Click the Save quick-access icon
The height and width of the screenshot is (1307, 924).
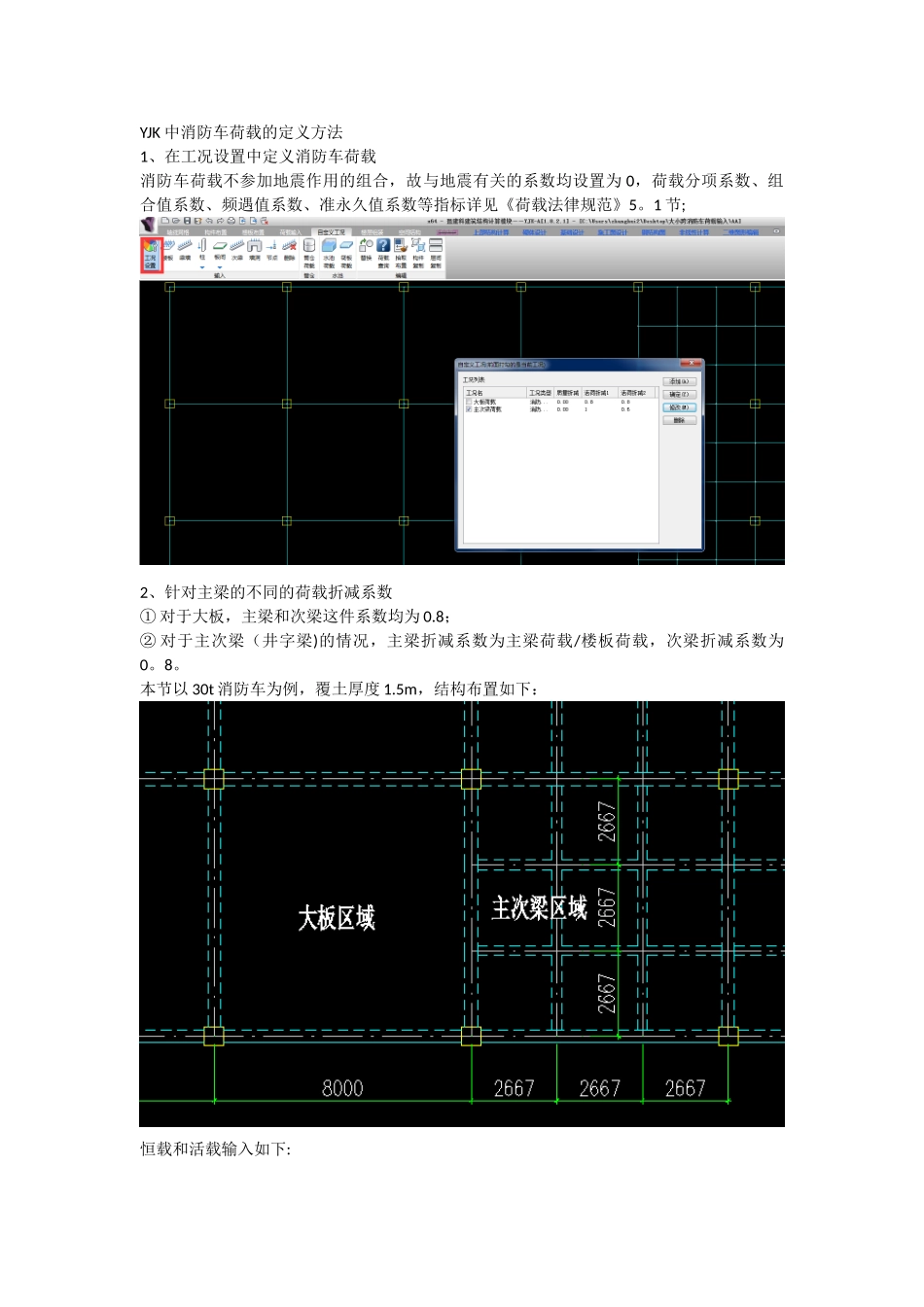187,221
